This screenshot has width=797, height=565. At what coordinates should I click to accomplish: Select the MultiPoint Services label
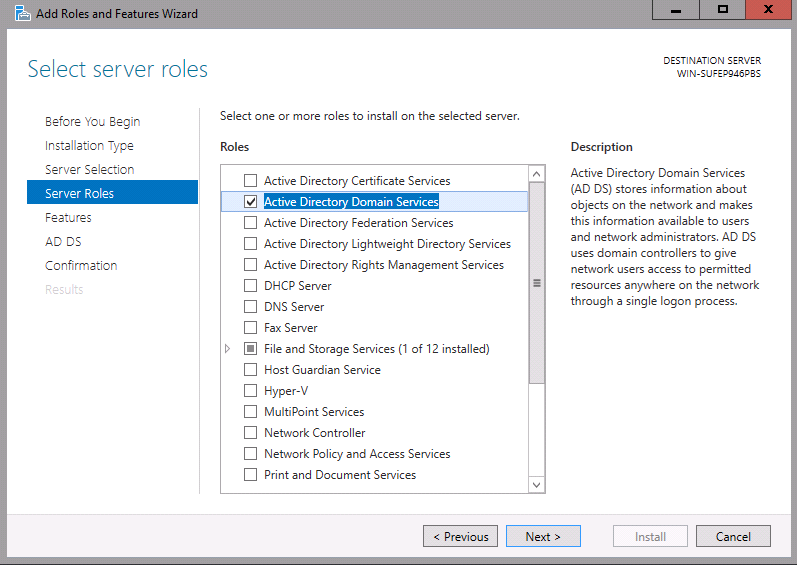point(314,412)
